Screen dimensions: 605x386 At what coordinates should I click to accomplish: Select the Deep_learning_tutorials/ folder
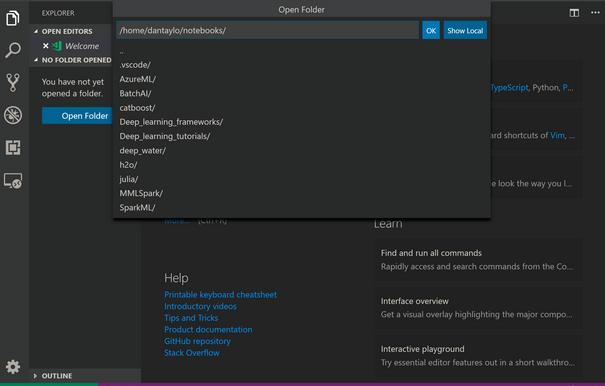[302, 136]
